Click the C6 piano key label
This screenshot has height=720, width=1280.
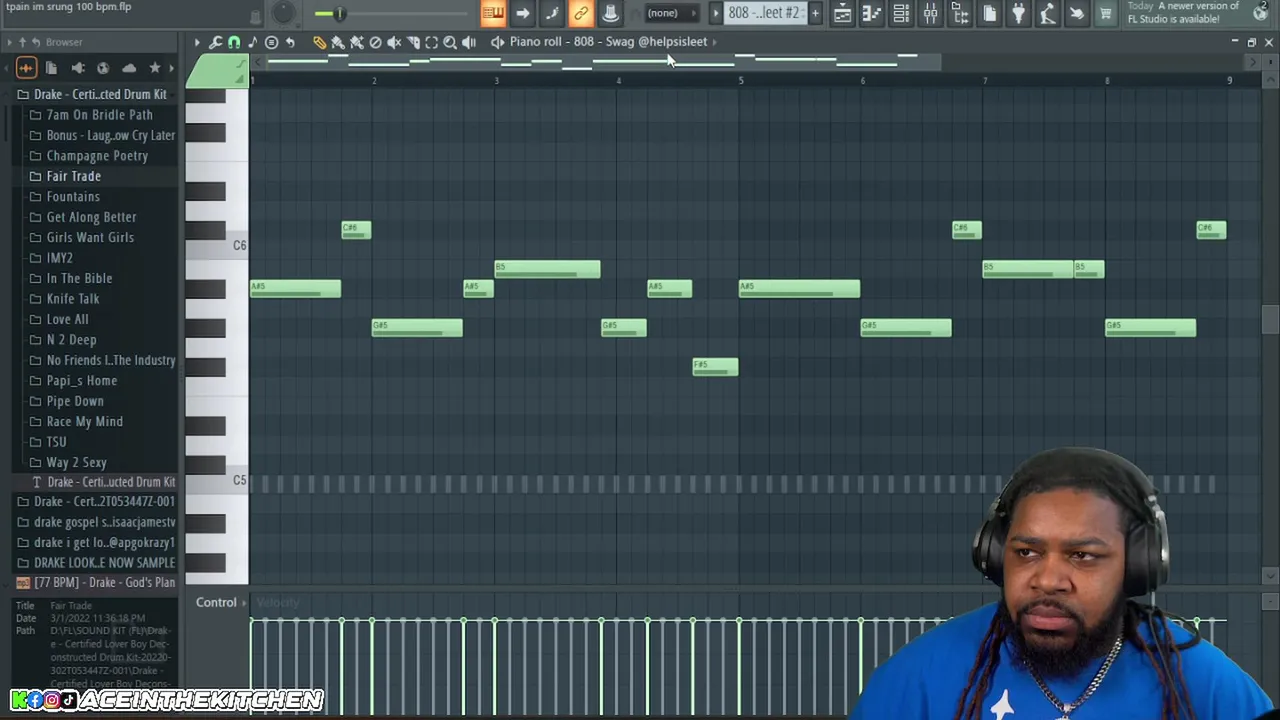(239, 246)
